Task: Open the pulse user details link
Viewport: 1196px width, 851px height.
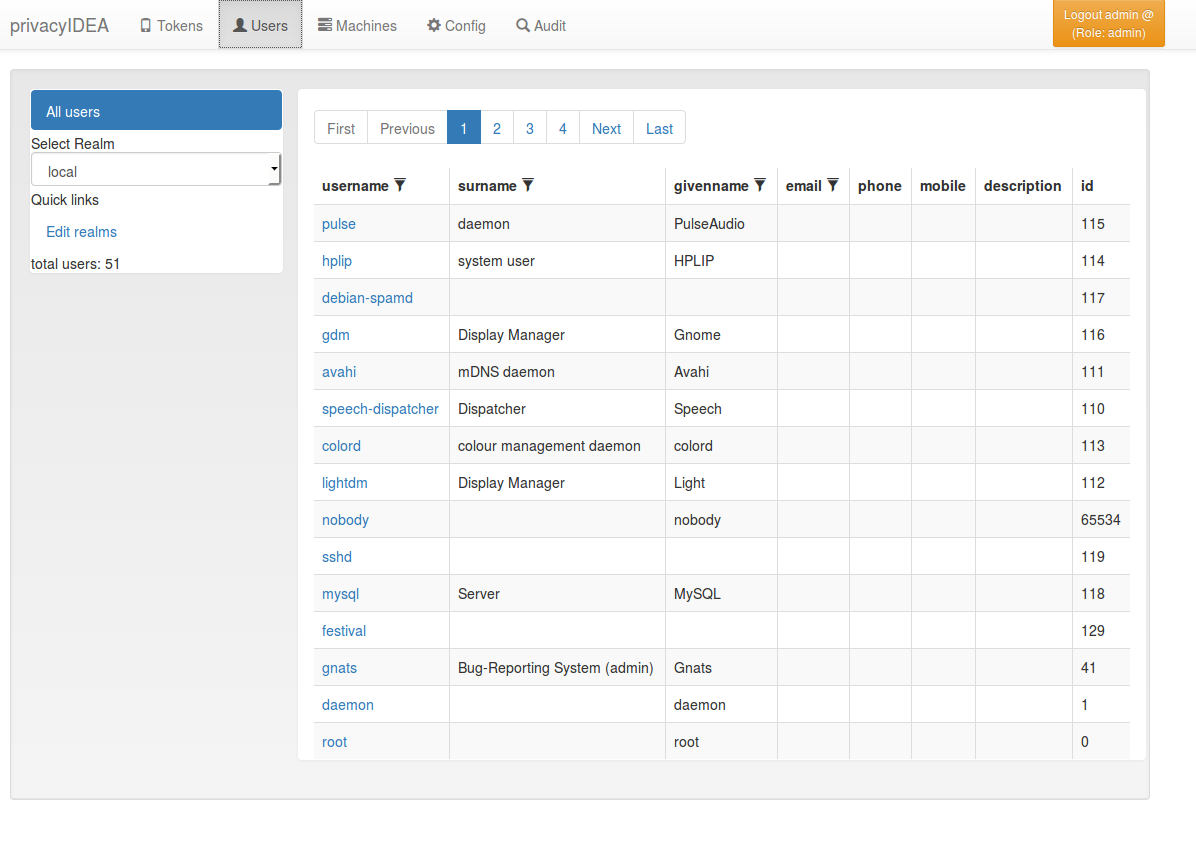Action: tap(339, 224)
